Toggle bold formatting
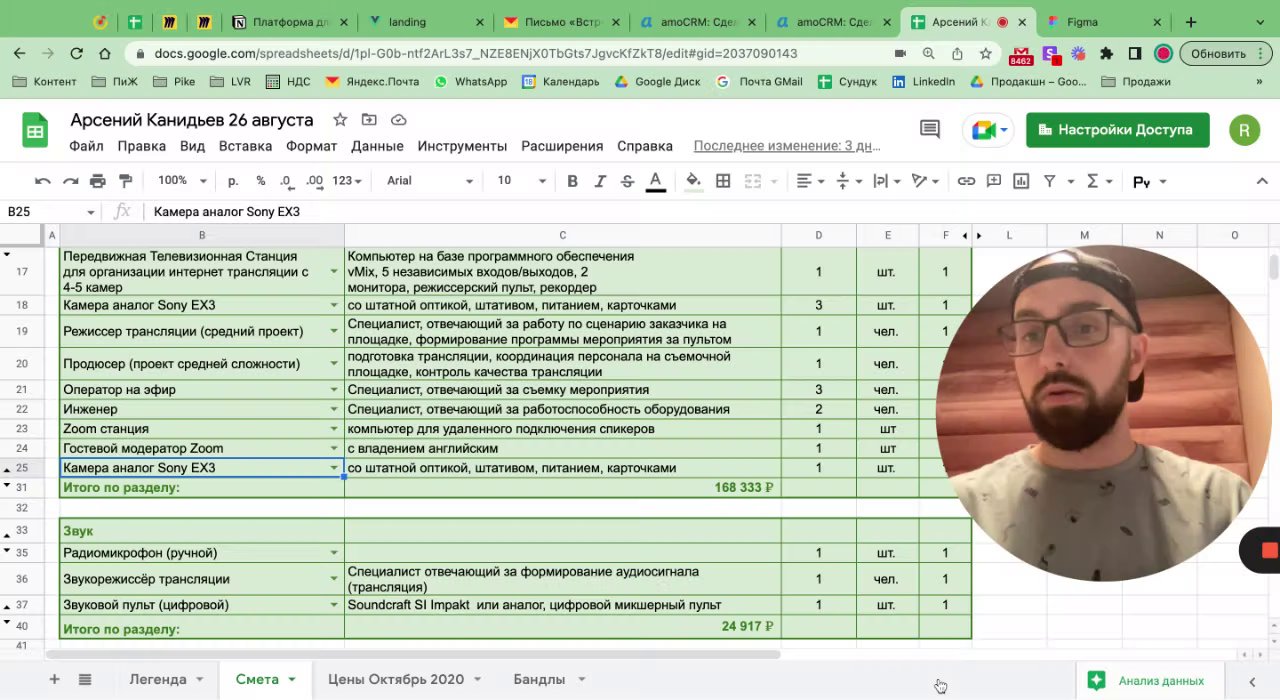 [572, 181]
